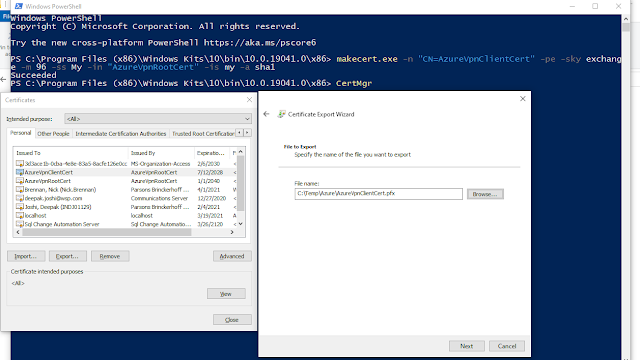Click the https://aka.ms/pscore6 link text

(260, 42)
